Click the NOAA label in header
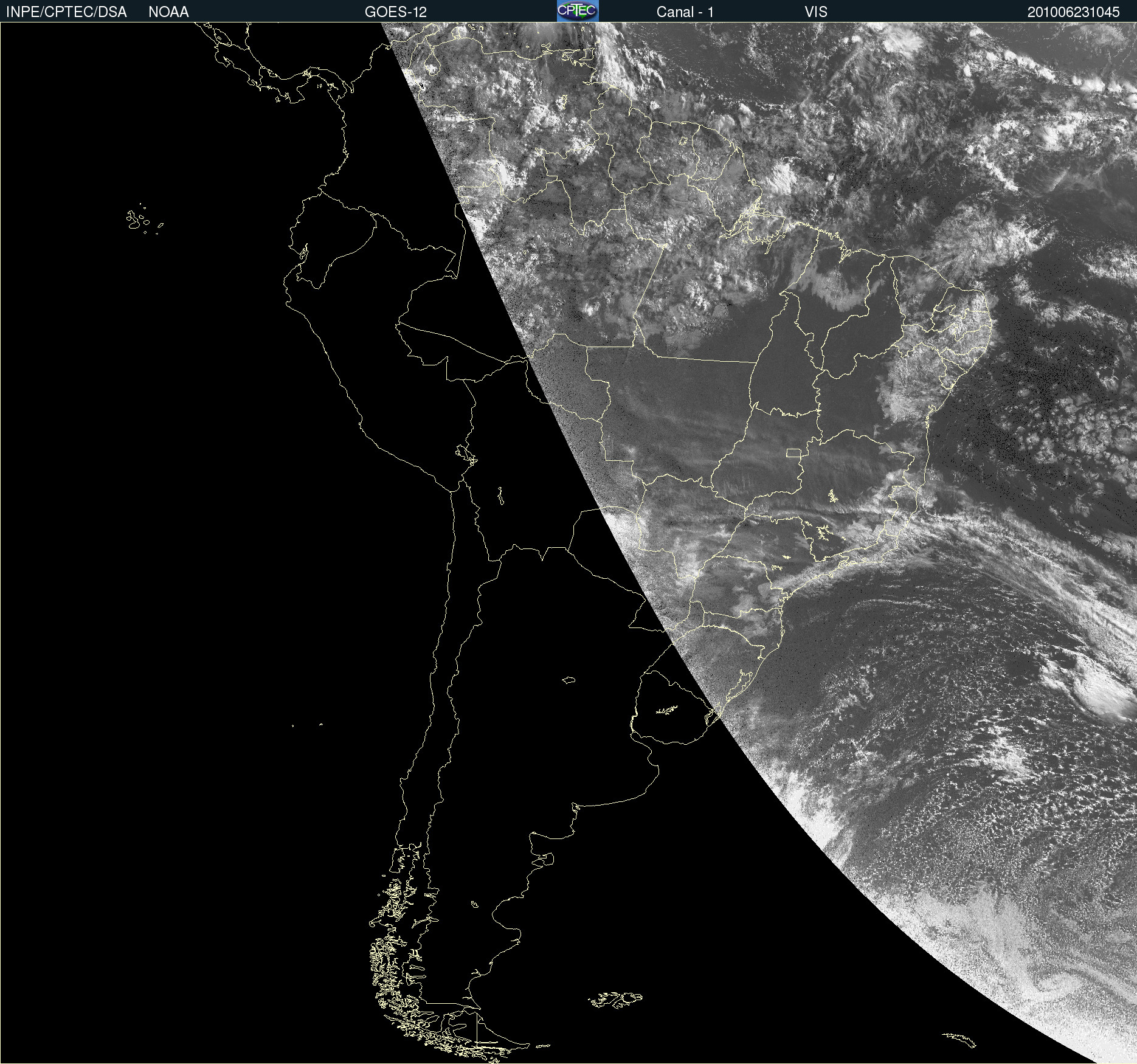The image size is (1137, 1064). click(168, 12)
